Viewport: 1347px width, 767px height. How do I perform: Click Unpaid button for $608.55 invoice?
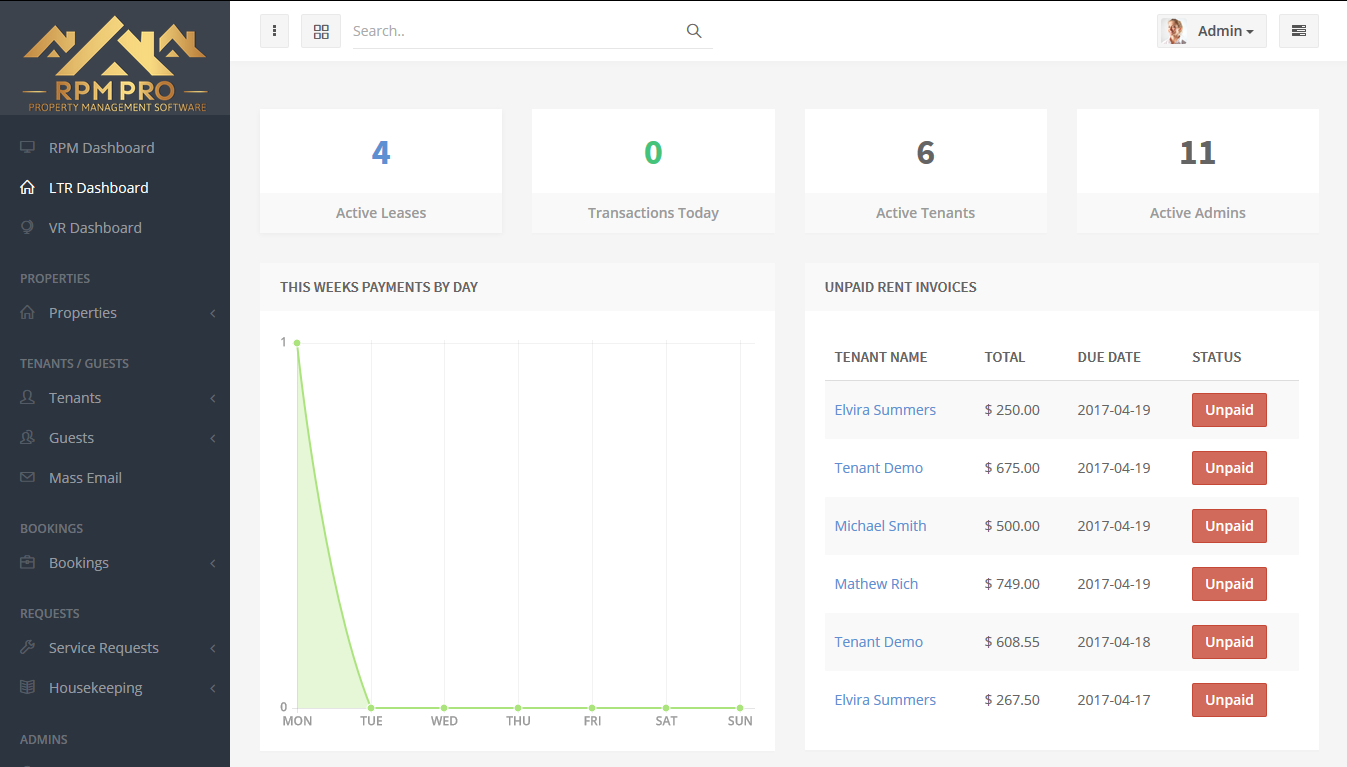(x=1229, y=642)
